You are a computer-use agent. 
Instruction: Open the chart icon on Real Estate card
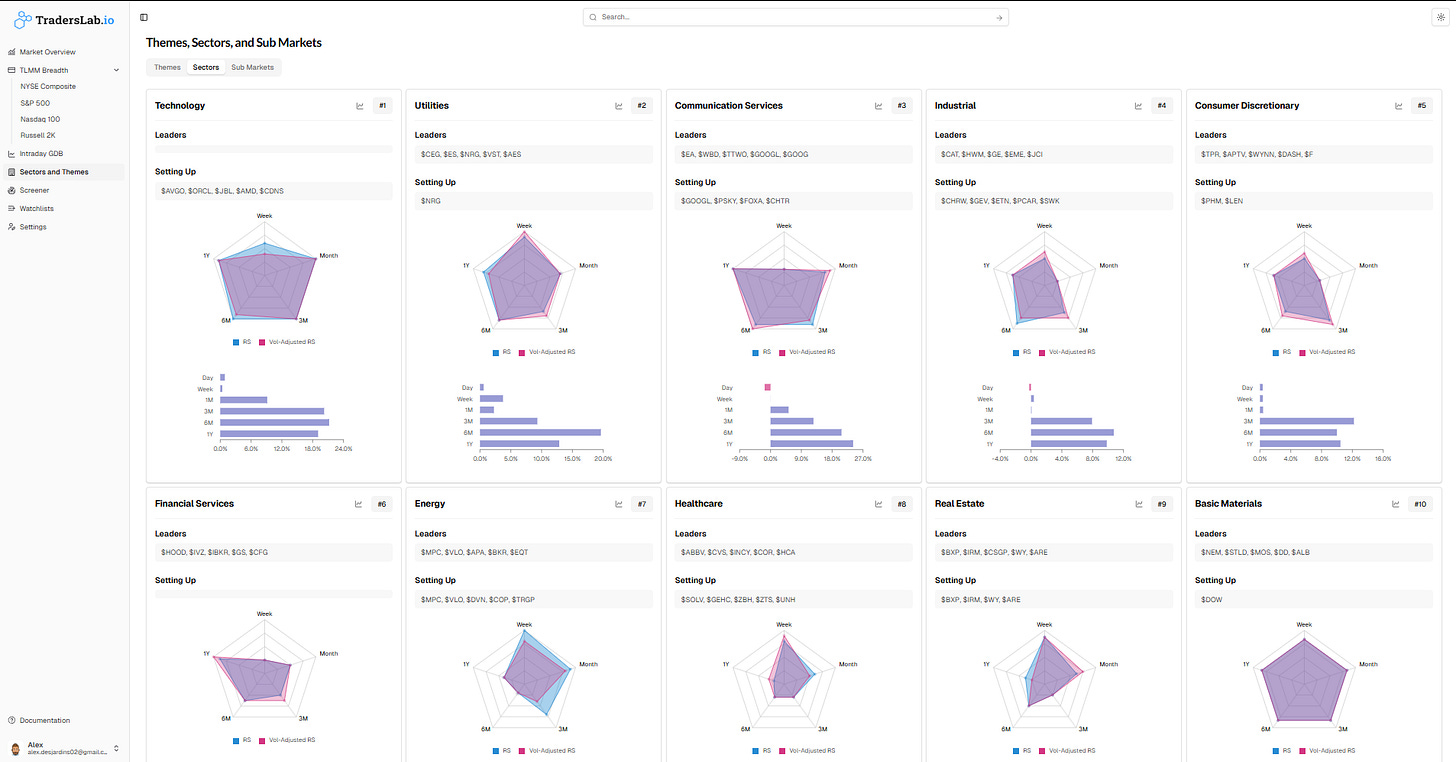1138,504
